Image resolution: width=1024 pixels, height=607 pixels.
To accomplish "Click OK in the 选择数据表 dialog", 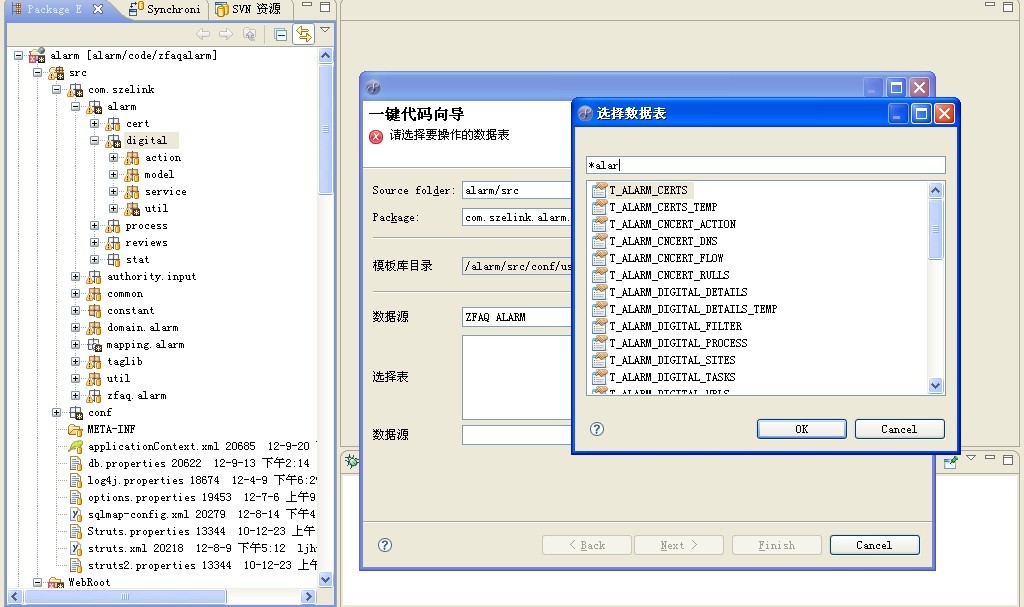I will 801,429.
